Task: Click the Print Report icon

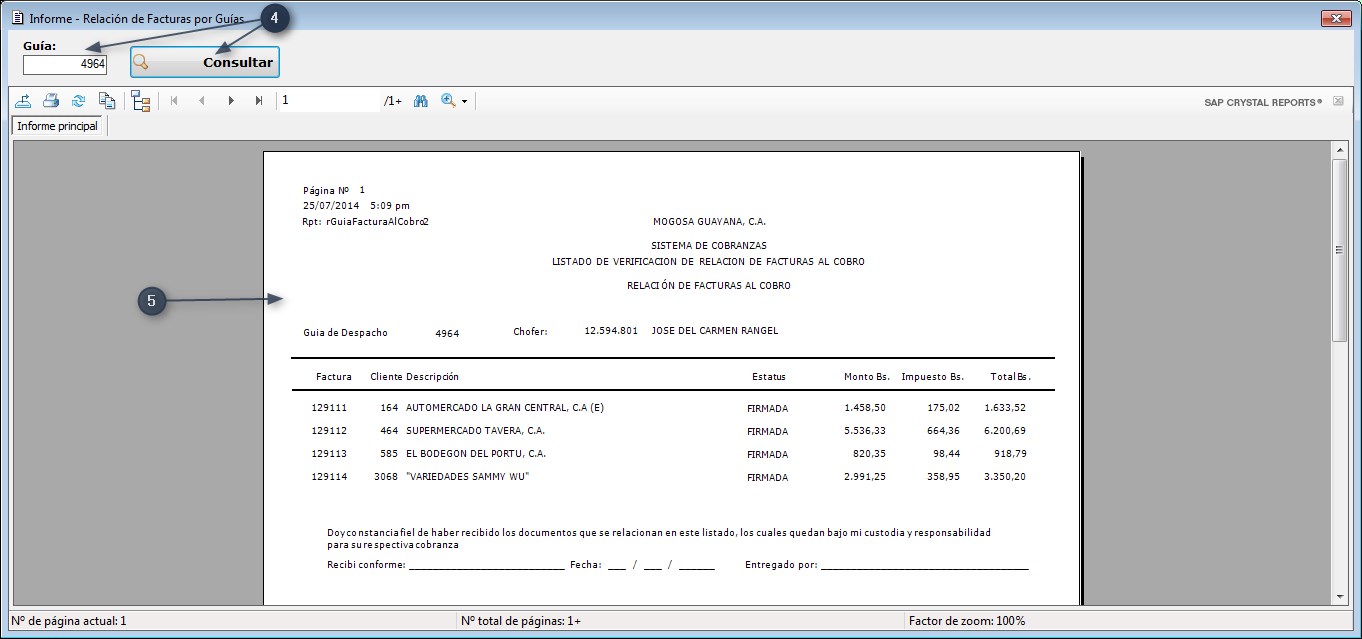Action: tap(51, 101)
